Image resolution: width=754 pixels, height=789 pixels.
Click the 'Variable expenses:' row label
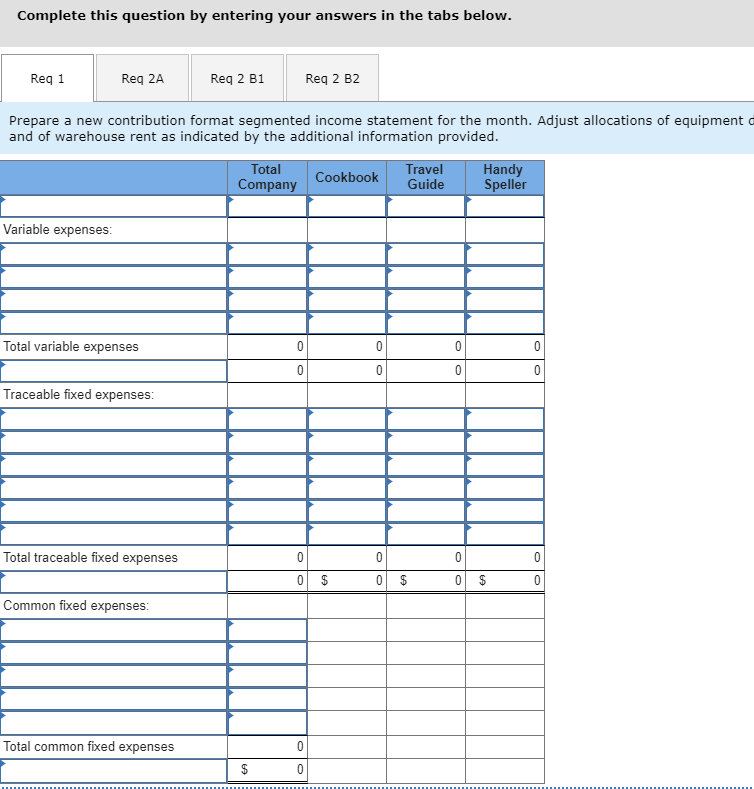58,230
